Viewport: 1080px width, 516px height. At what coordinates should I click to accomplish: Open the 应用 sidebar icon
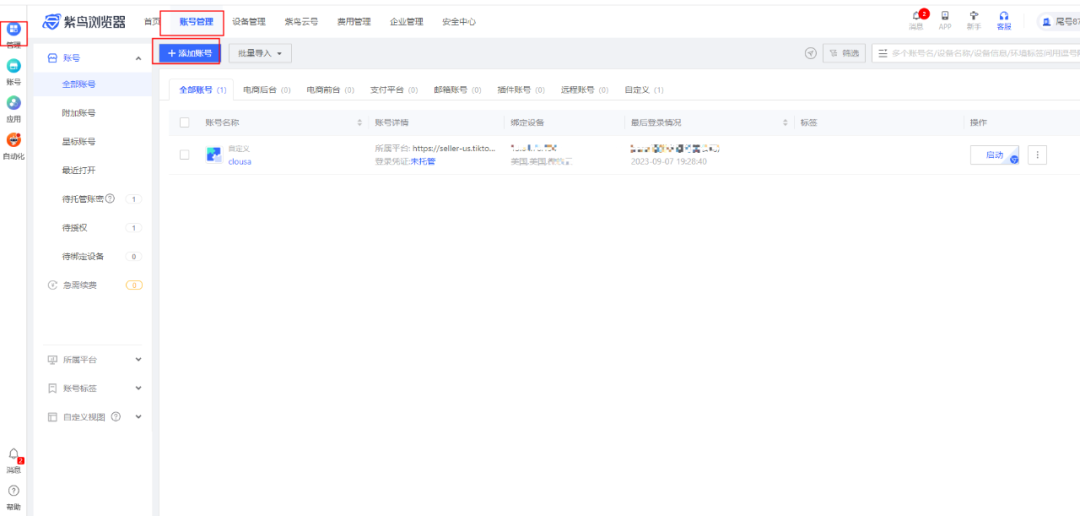(x=14, y=104)
